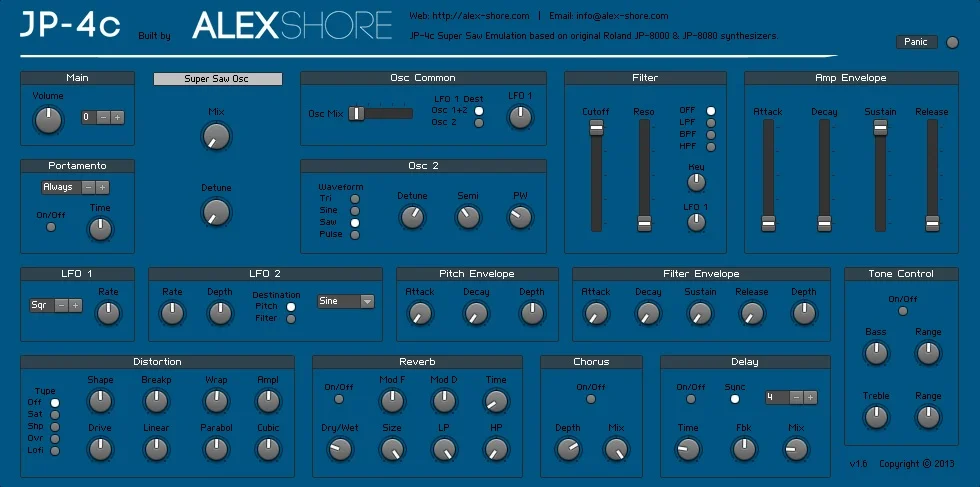Click the Filter LFO 1 knob
The height and width of the screenshot is (487, 980).
(x=696, y=222)
